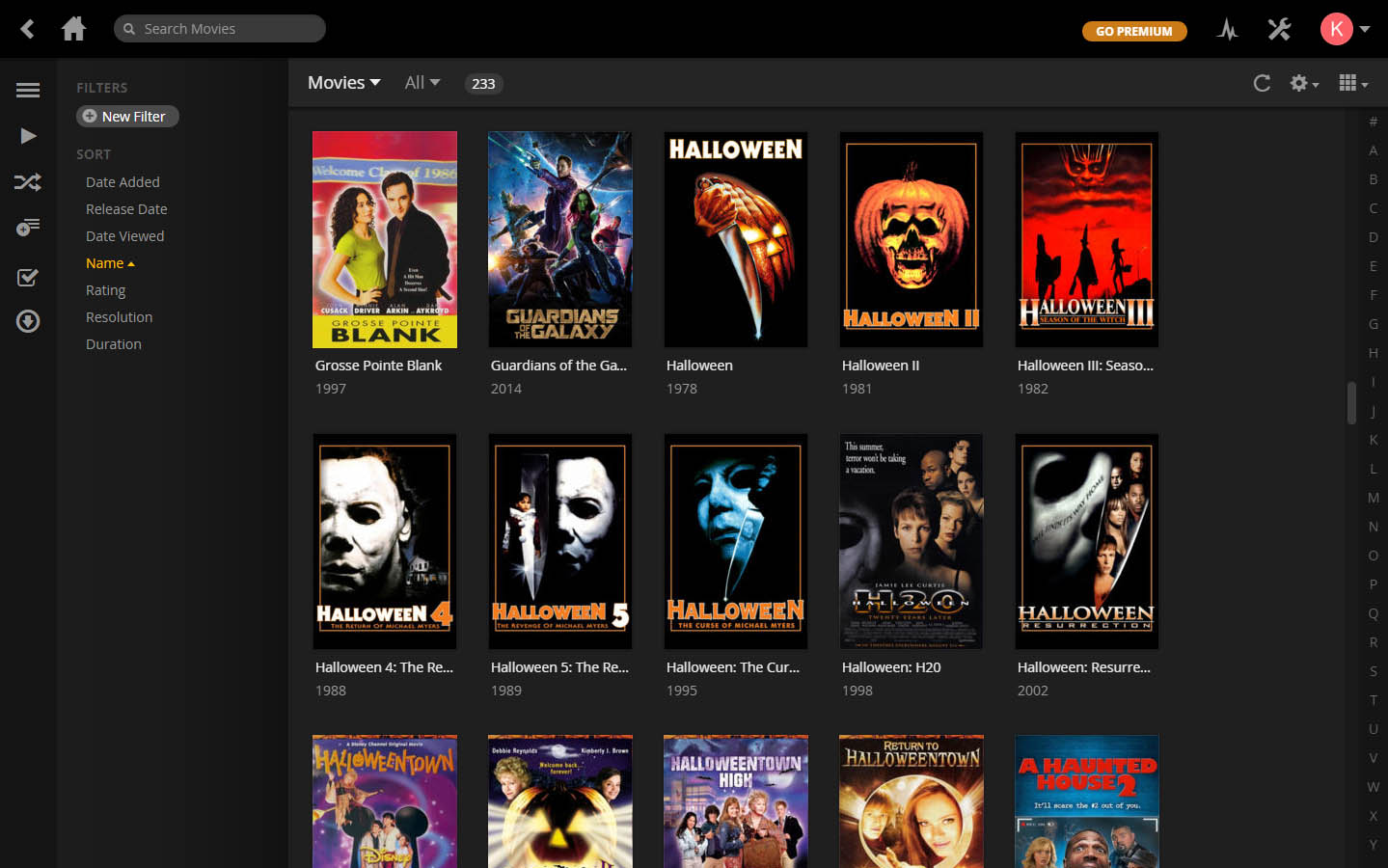
Task: Open the All filter dropdown
Action: 422,83
